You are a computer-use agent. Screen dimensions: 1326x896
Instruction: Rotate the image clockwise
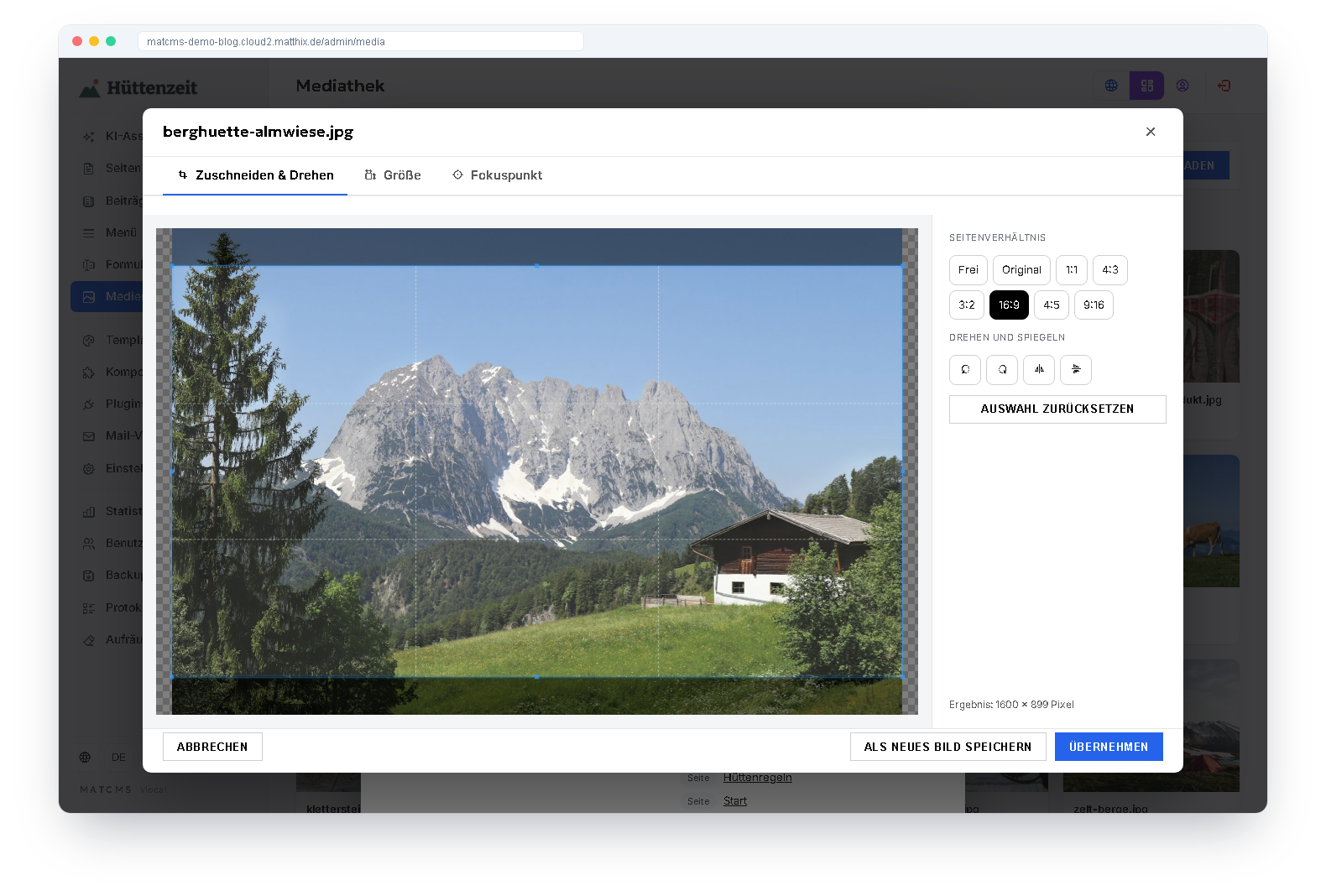(1002, 369)
